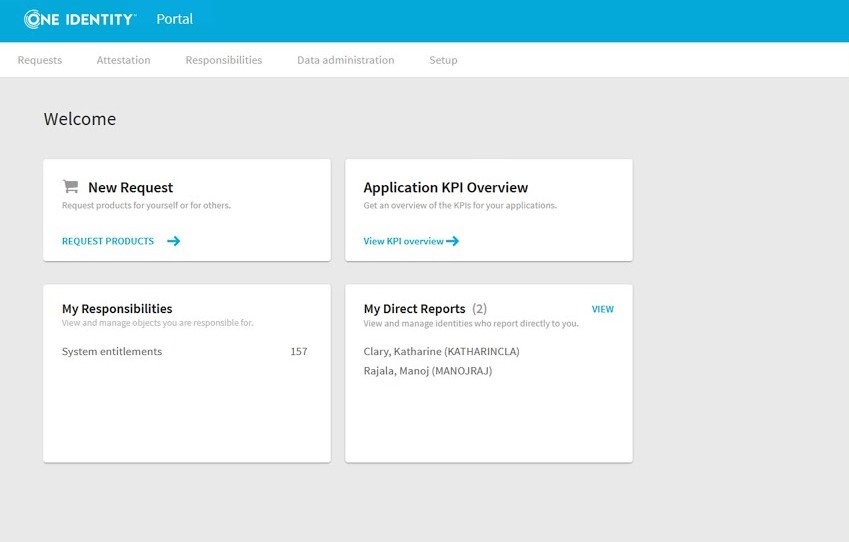The width and height of the screenshot is (849, 542).
Task: Click the arrow icon next to REQUEST PRODUCTS
Action: click(173, 241)
